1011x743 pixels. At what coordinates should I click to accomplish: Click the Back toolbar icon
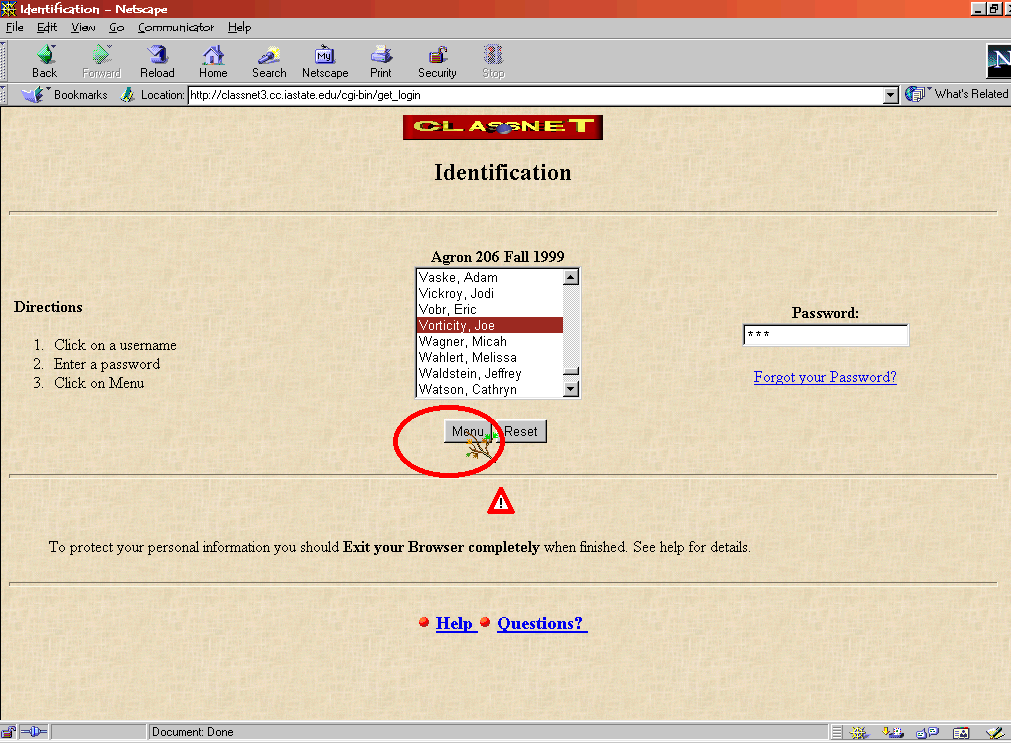45,60
